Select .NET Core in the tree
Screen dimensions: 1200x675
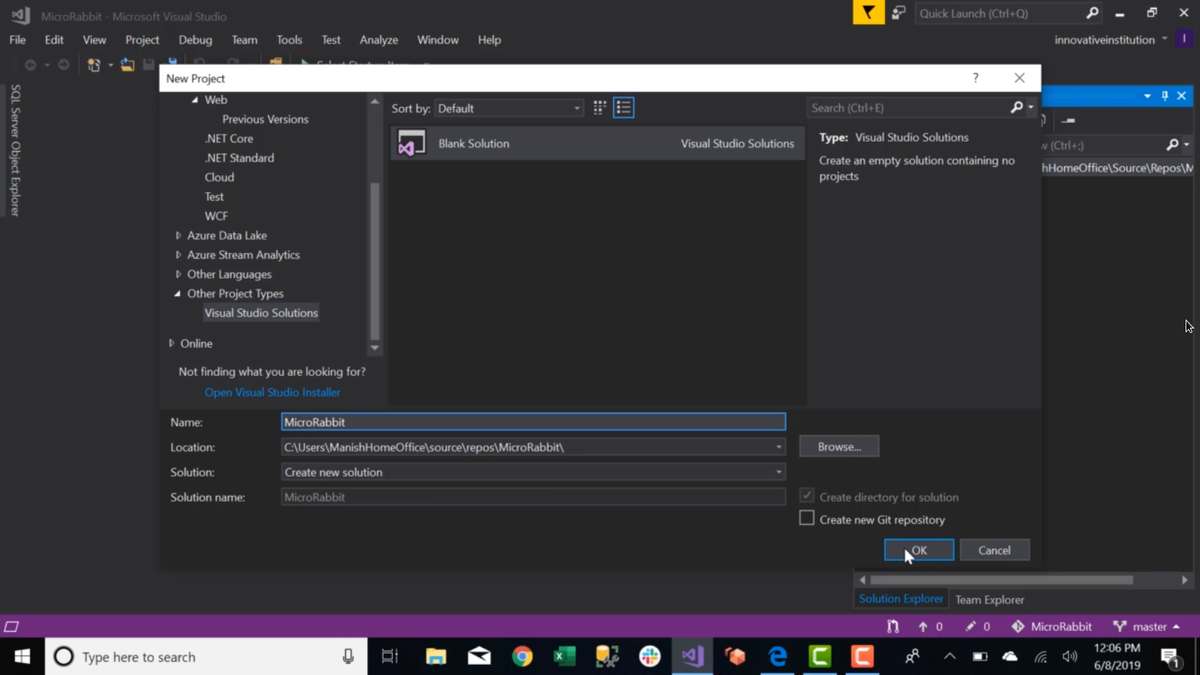pos(229,139)
